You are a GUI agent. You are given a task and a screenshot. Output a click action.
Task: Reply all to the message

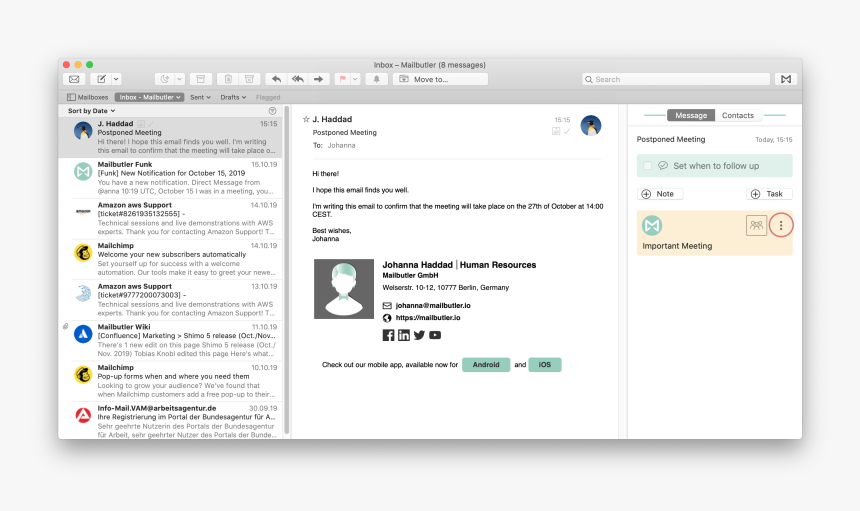298,79
